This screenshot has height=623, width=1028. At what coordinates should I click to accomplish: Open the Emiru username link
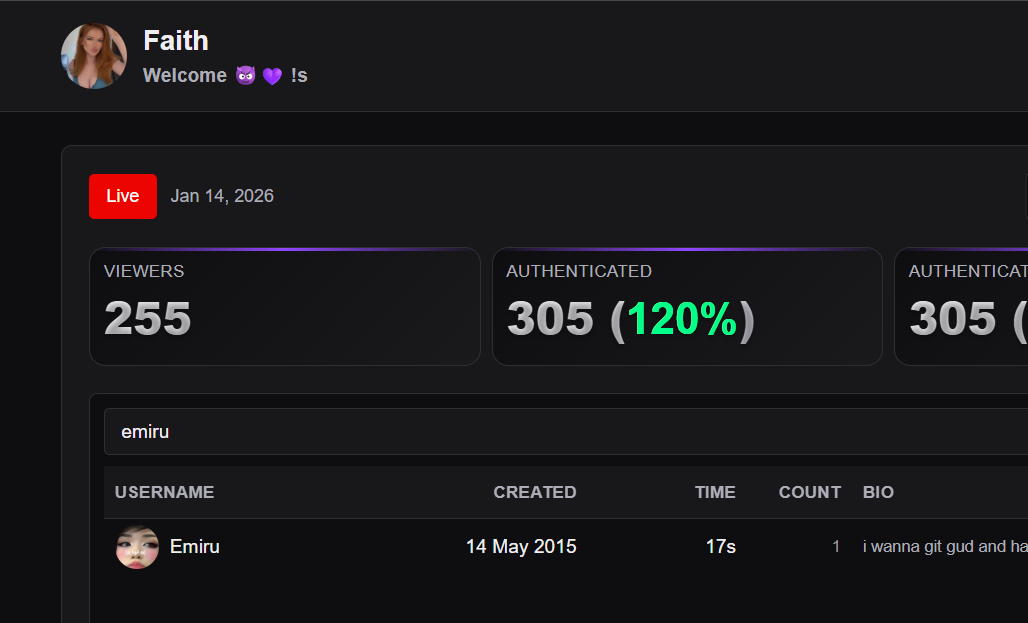pos(195,546)
